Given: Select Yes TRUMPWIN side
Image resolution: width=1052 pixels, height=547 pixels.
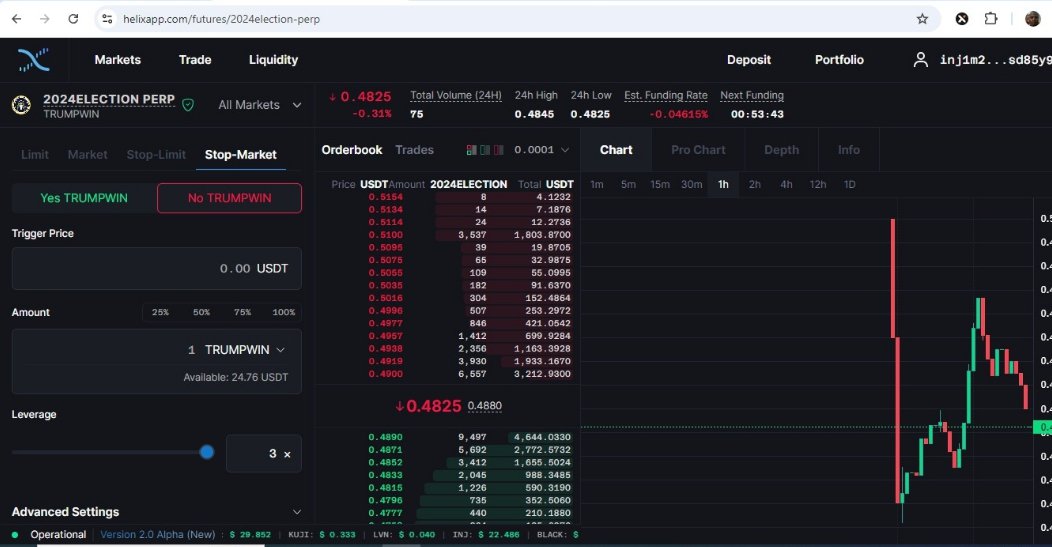Looking at the screenshot, I should 84,198.
